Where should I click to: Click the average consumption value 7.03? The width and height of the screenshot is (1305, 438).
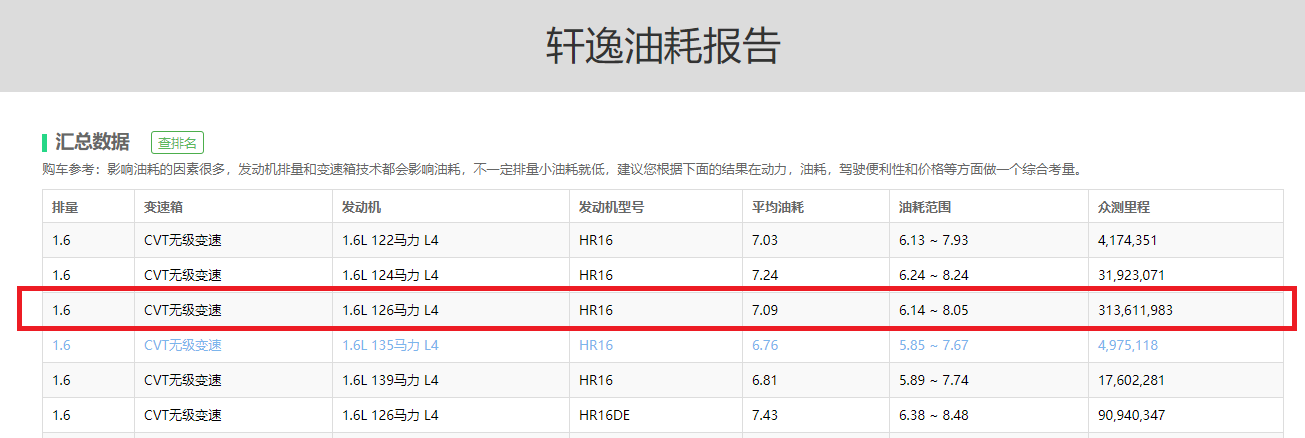[765, 240]
